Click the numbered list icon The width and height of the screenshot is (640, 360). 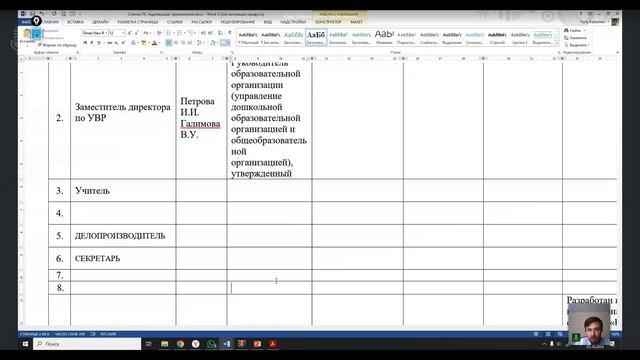pyautogui.click(x=180, y=33)
